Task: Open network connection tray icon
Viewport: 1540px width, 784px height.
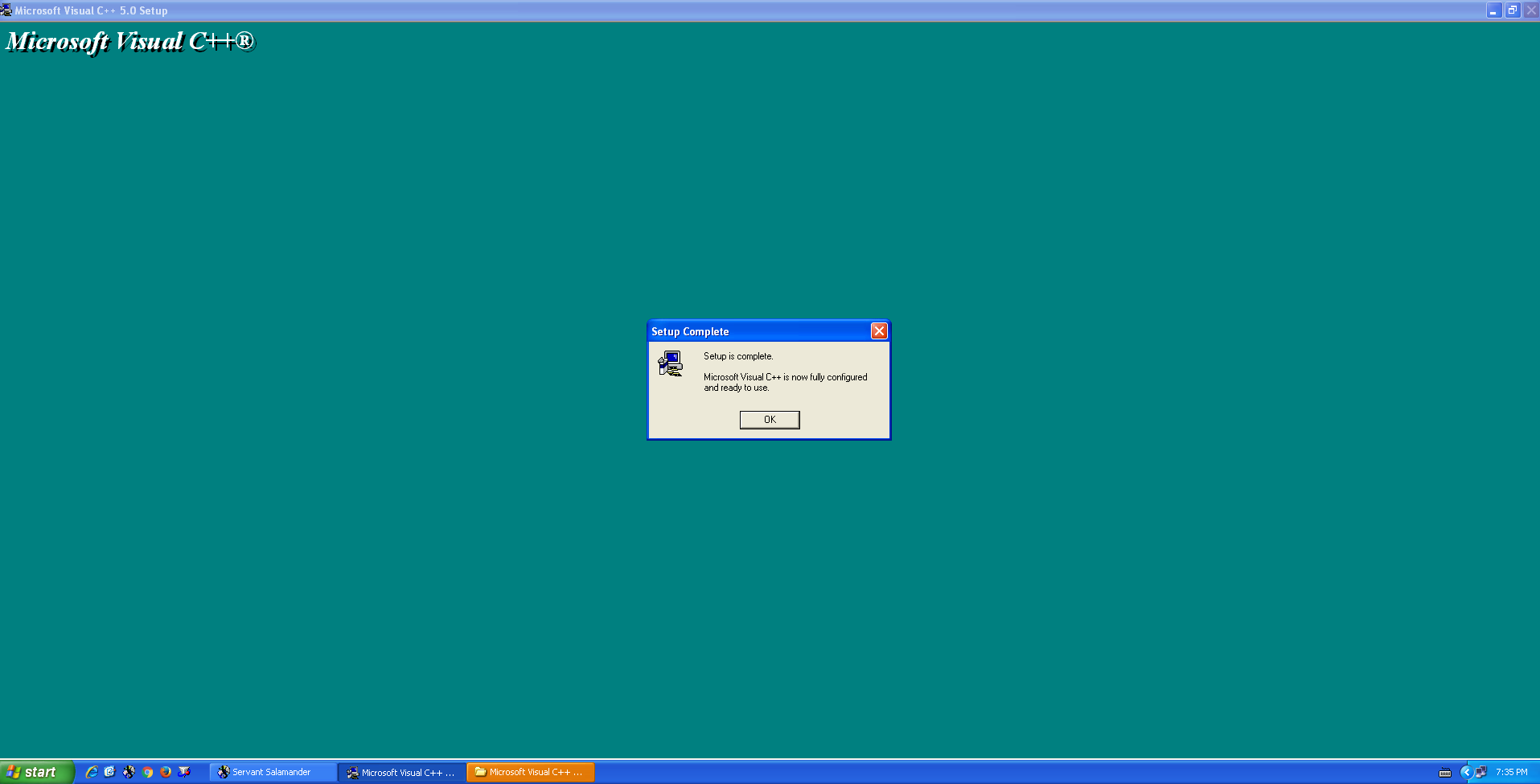Action: tap(1480, 772)
